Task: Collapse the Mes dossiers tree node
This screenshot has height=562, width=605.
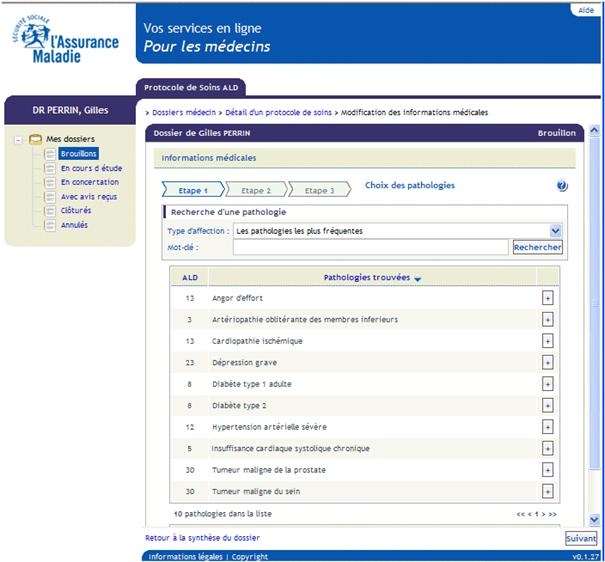Action: point(19,139)
